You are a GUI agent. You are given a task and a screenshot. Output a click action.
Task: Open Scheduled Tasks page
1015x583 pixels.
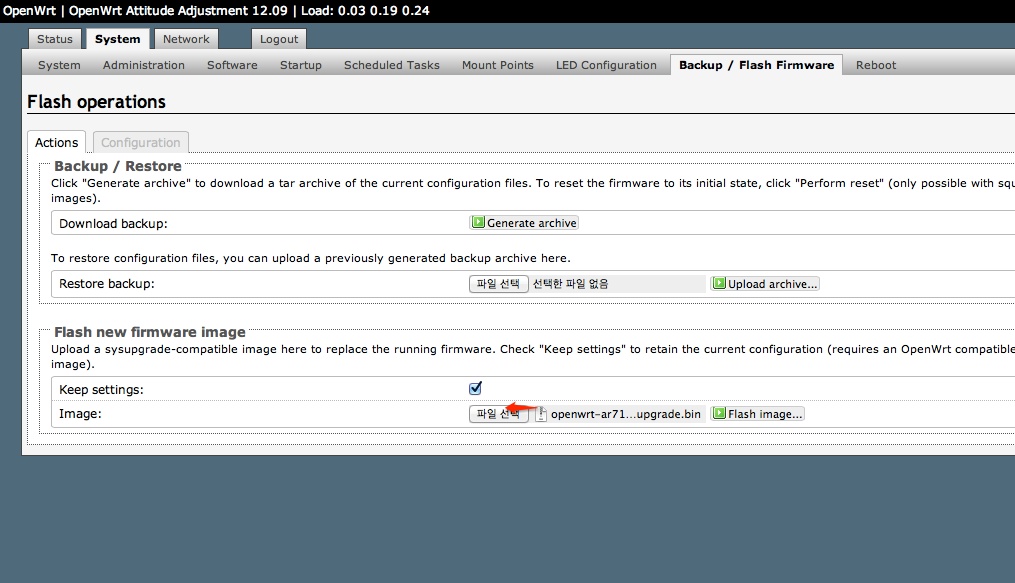tap(392, 65)
